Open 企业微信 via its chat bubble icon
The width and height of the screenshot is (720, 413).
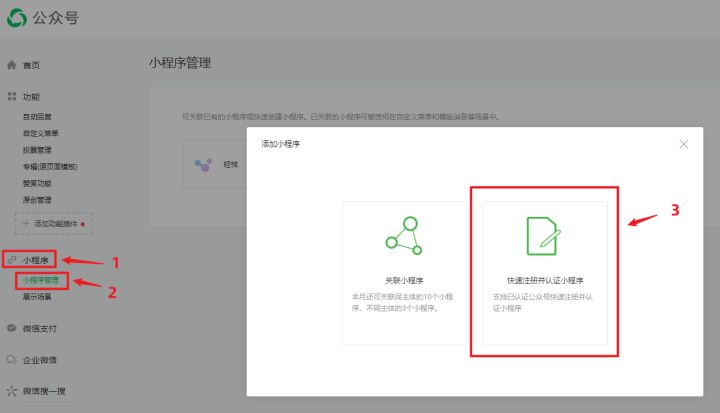(x=12, y=359)
